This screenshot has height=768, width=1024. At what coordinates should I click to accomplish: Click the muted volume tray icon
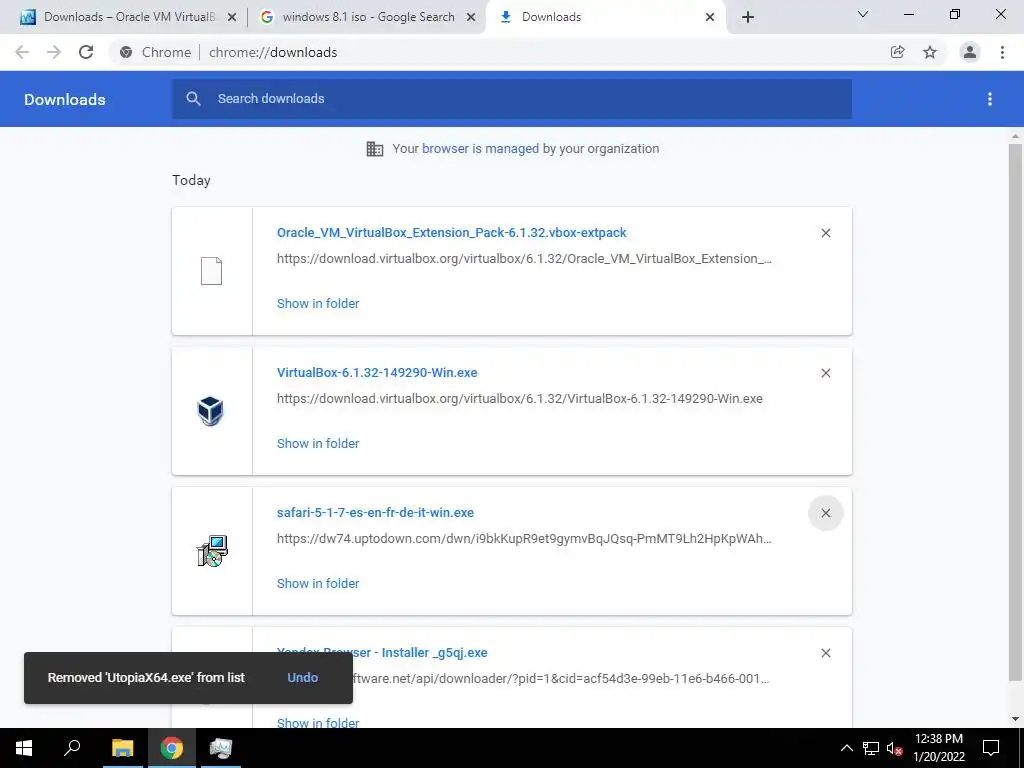[894, 748]
